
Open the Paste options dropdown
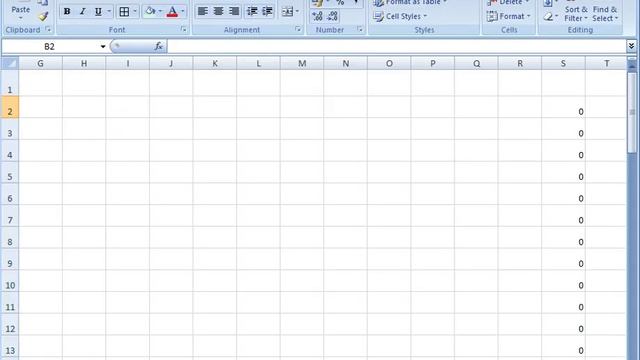point(20,18)
